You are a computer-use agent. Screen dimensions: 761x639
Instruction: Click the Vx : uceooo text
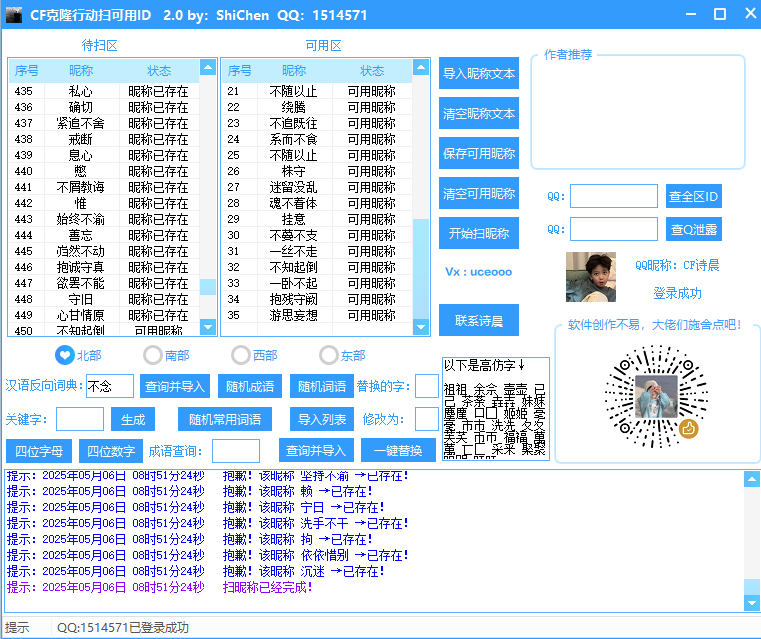coord(479,272)
